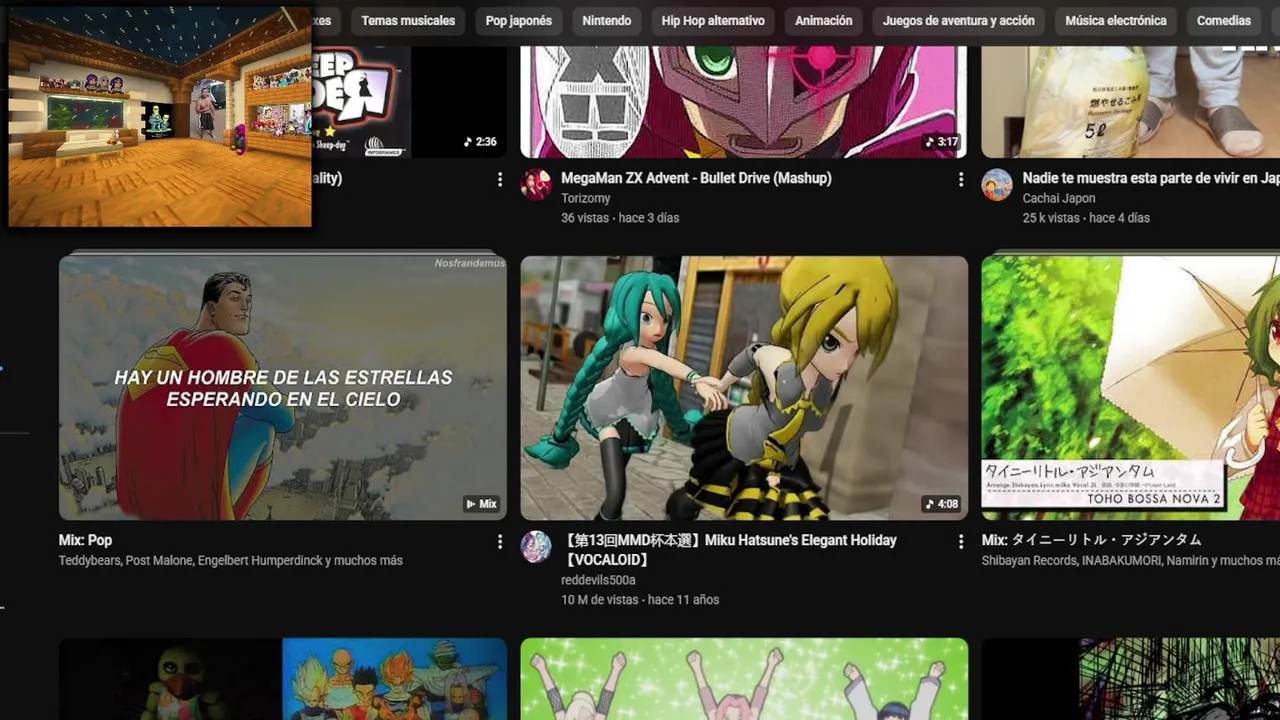Open the Toho Bossa Nova 2 mix thumbnail

pyautogui.click(x=1131, y=388)
